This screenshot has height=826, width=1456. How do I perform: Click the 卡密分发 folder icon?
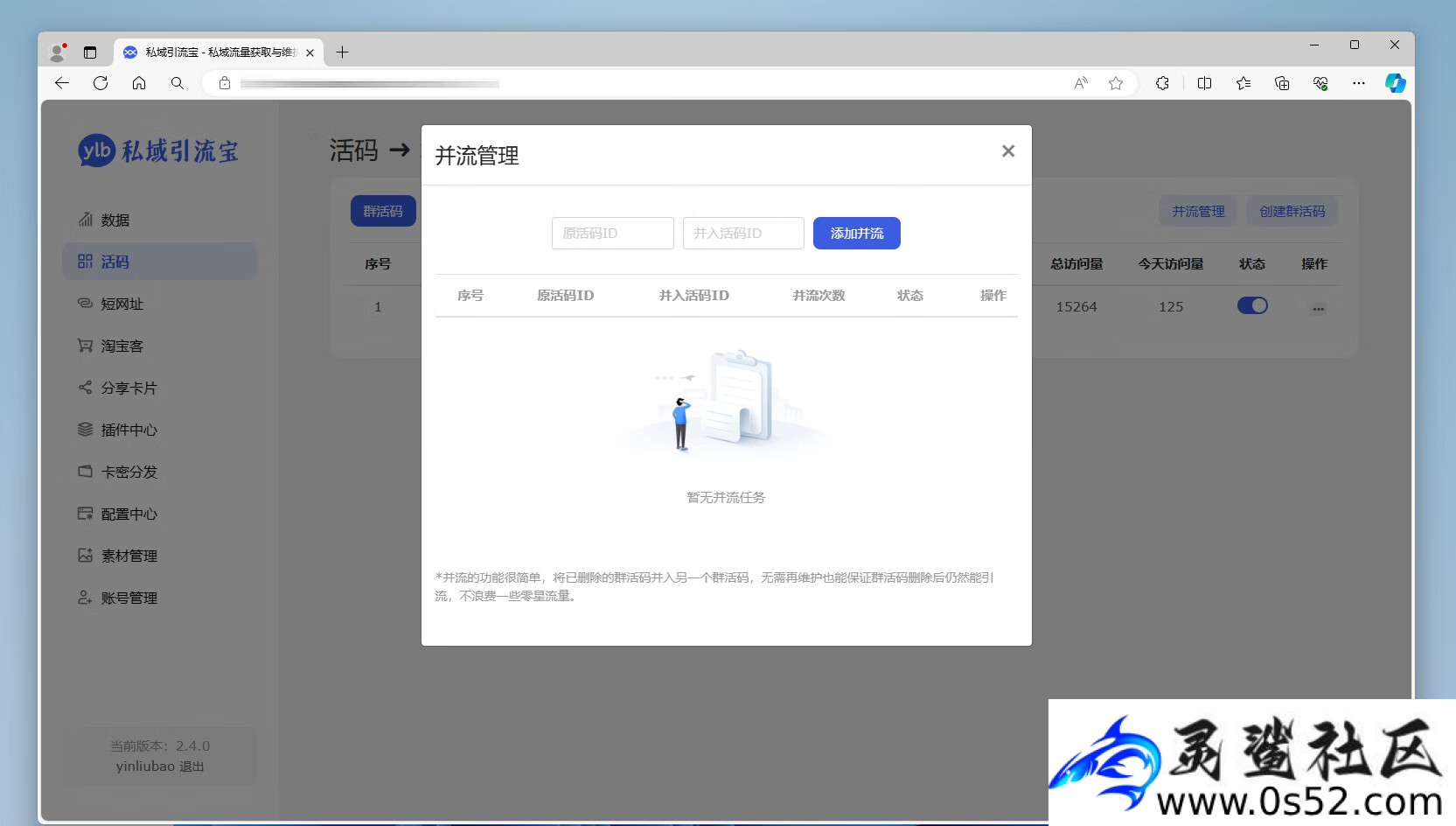click(x=85, y=471)
